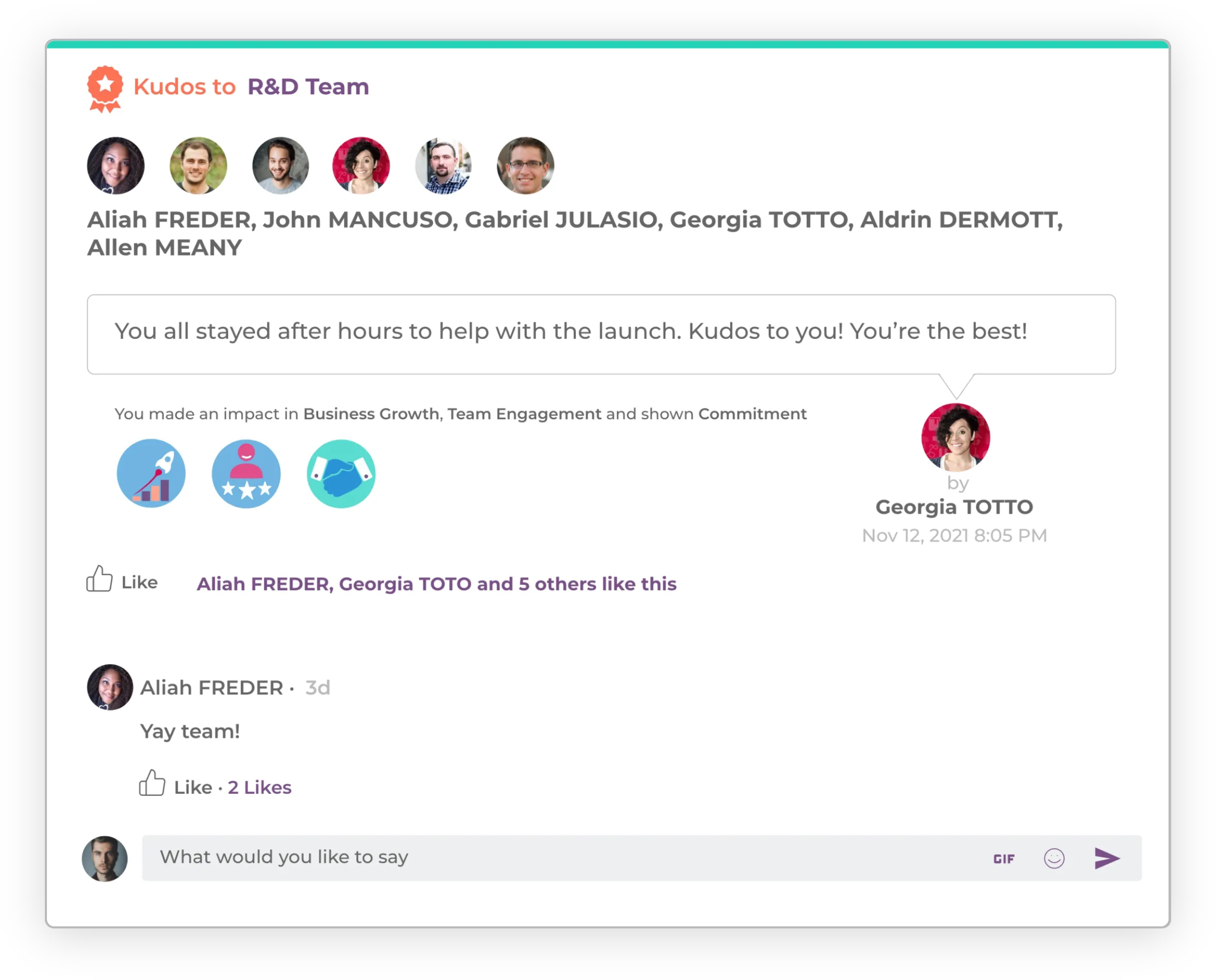This screenshot has height=980, width=1216.
Task: Open the GIF picker in comment box
Action: point(1004,859)
